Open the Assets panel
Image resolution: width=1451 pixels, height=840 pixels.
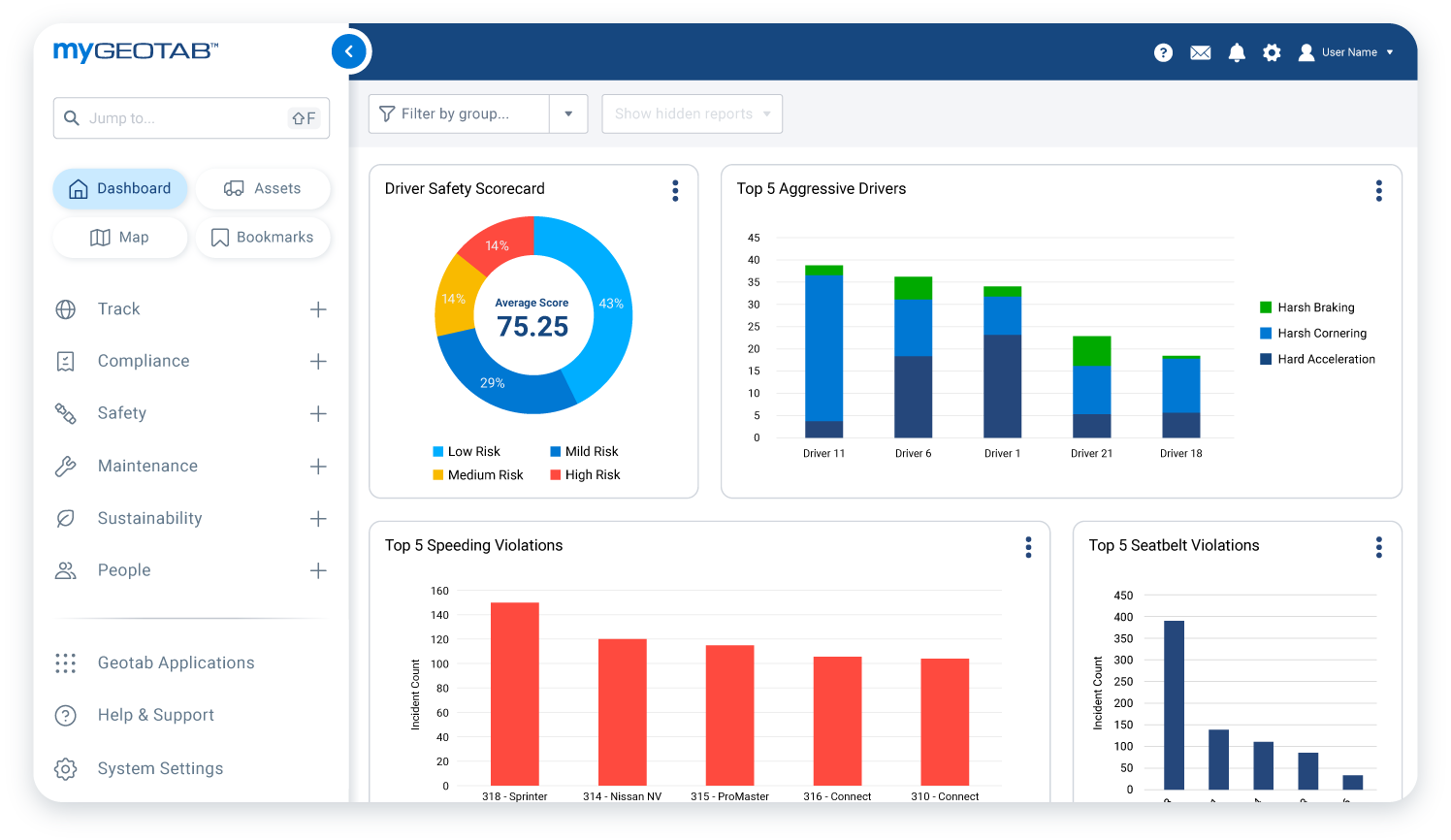(263, 188)
